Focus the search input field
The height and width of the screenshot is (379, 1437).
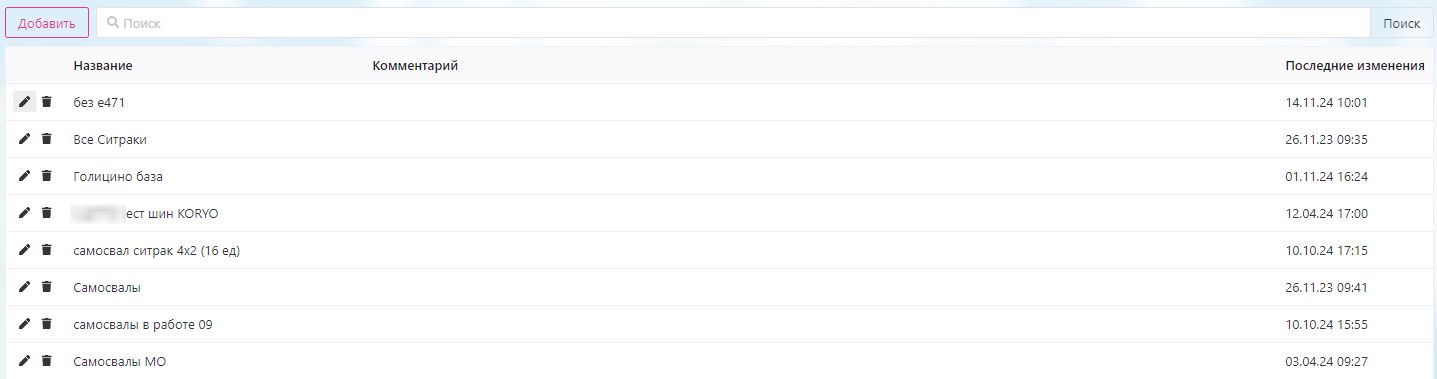[x=733, y=23]
